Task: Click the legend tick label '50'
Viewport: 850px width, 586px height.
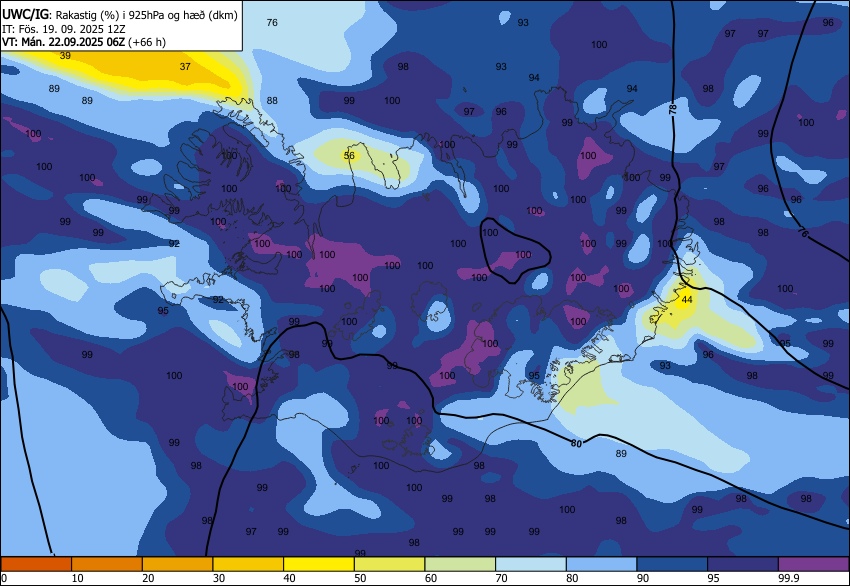Action: 360,578
